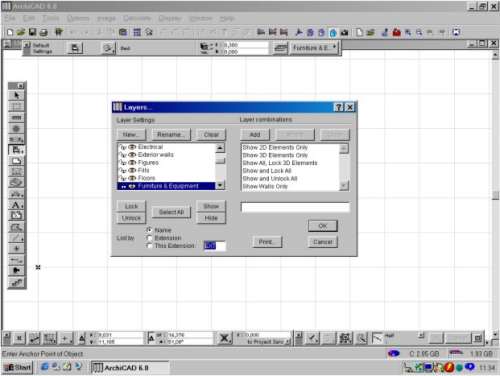Click the Save floppy disk toolbar icon
This screenshot has height=376, width=500.
coord(32,32)
